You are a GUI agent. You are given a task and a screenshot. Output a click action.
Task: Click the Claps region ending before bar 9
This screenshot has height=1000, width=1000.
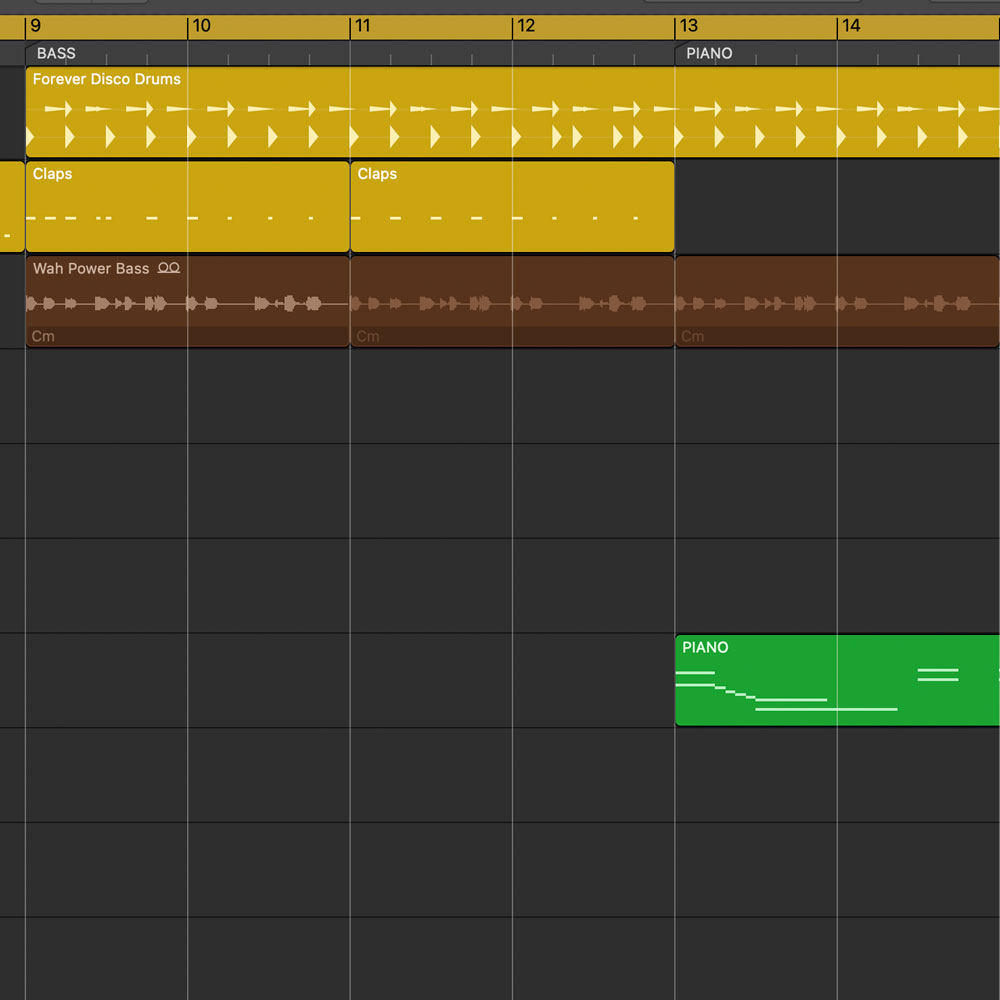click(x=12, y=207)
